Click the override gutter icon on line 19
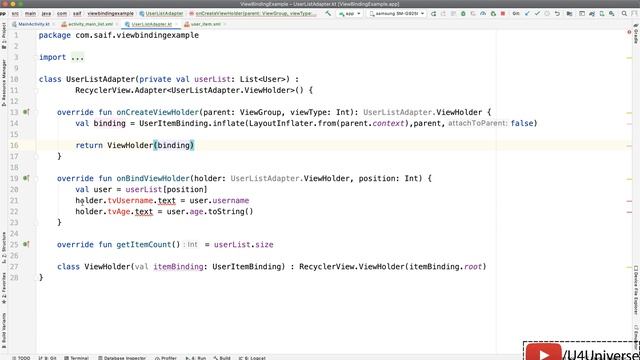This screenshot has height=360, width=640. tap(26, 178)
